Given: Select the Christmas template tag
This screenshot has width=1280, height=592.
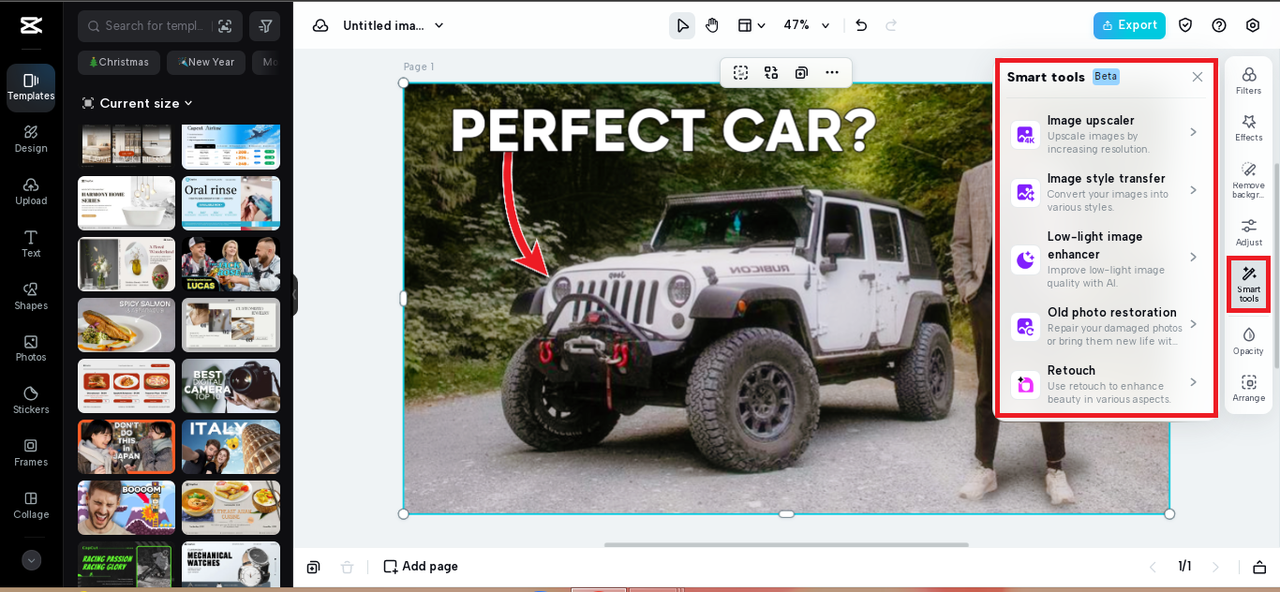Looking at the screenshot, I should [x=119, y=62].
